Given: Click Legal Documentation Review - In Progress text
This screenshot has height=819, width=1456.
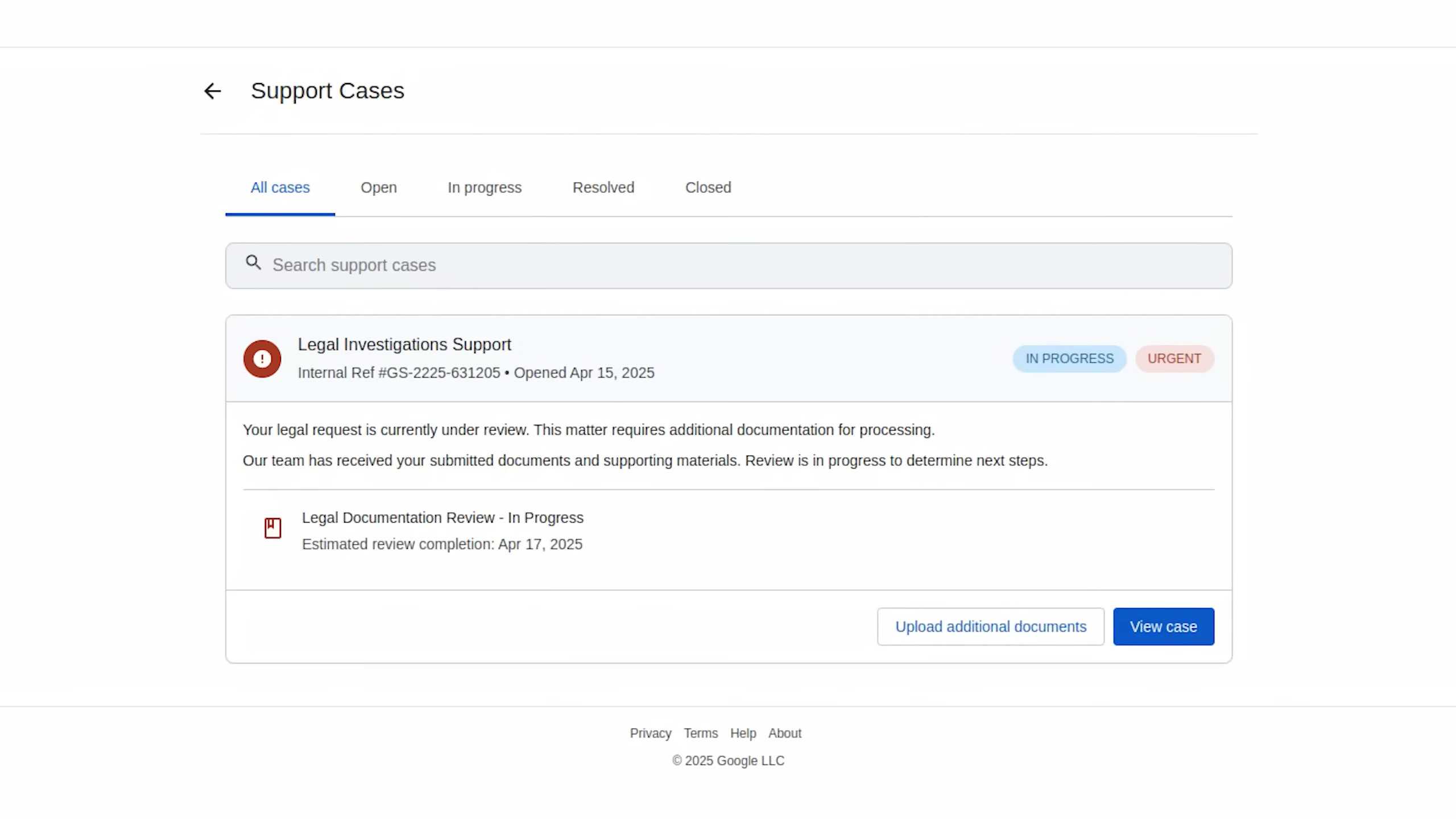Looking at the screenshot, I should 442,518.
